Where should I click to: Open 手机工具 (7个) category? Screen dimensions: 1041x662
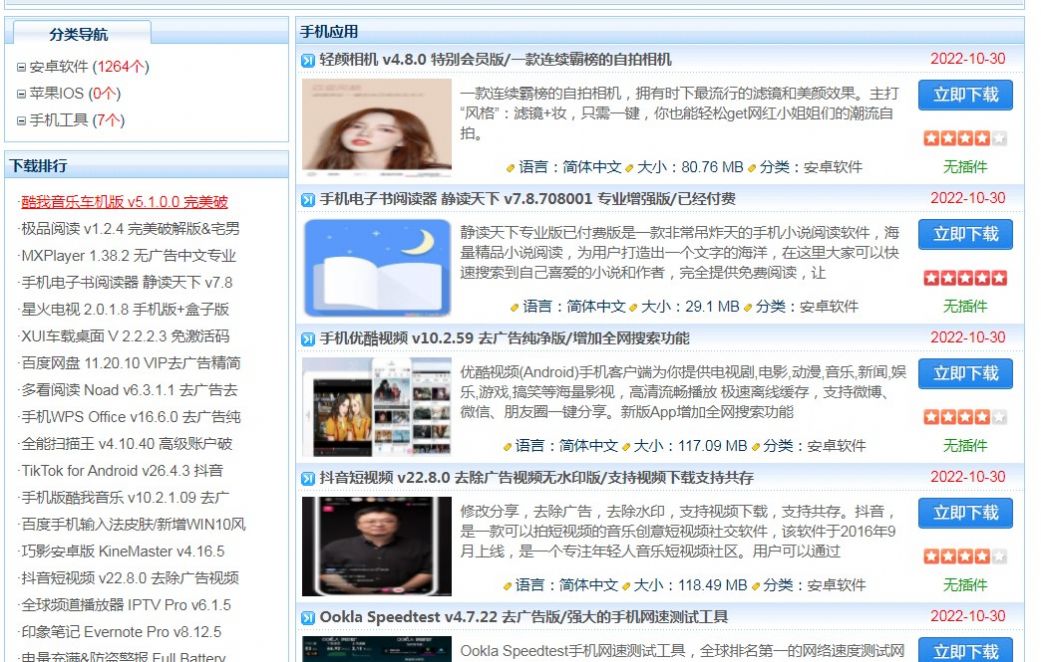pos(77,120)
